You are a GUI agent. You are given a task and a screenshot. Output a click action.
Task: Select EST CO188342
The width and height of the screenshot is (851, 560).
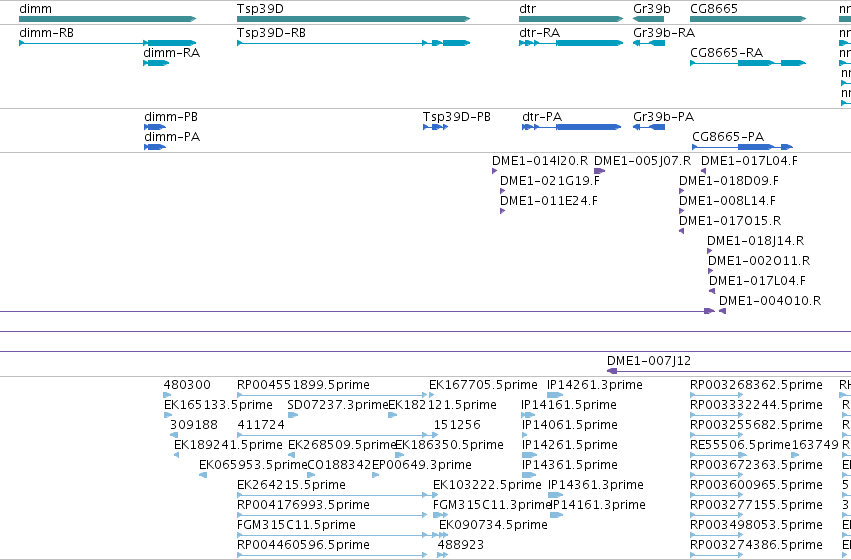point(339,465)
